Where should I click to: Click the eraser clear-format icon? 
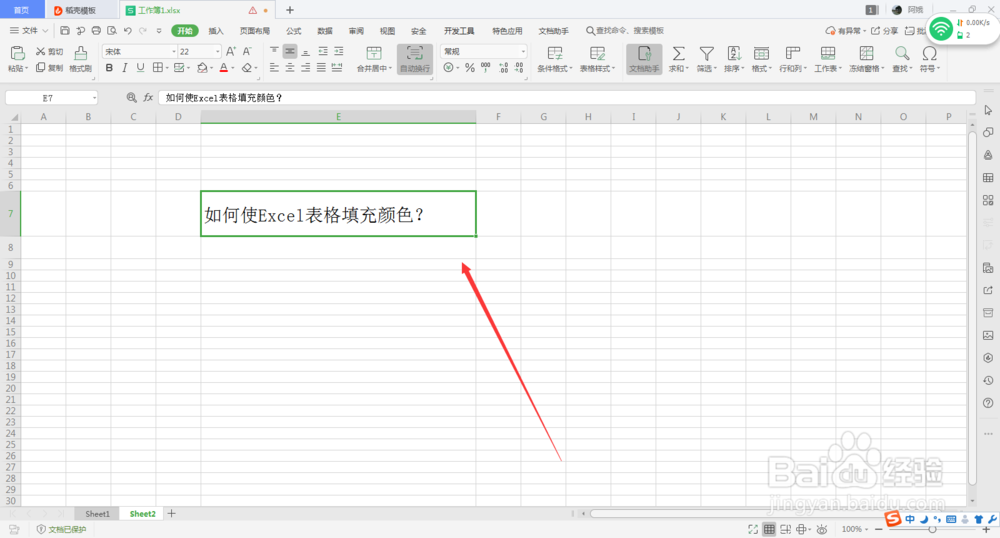point(247,68)
